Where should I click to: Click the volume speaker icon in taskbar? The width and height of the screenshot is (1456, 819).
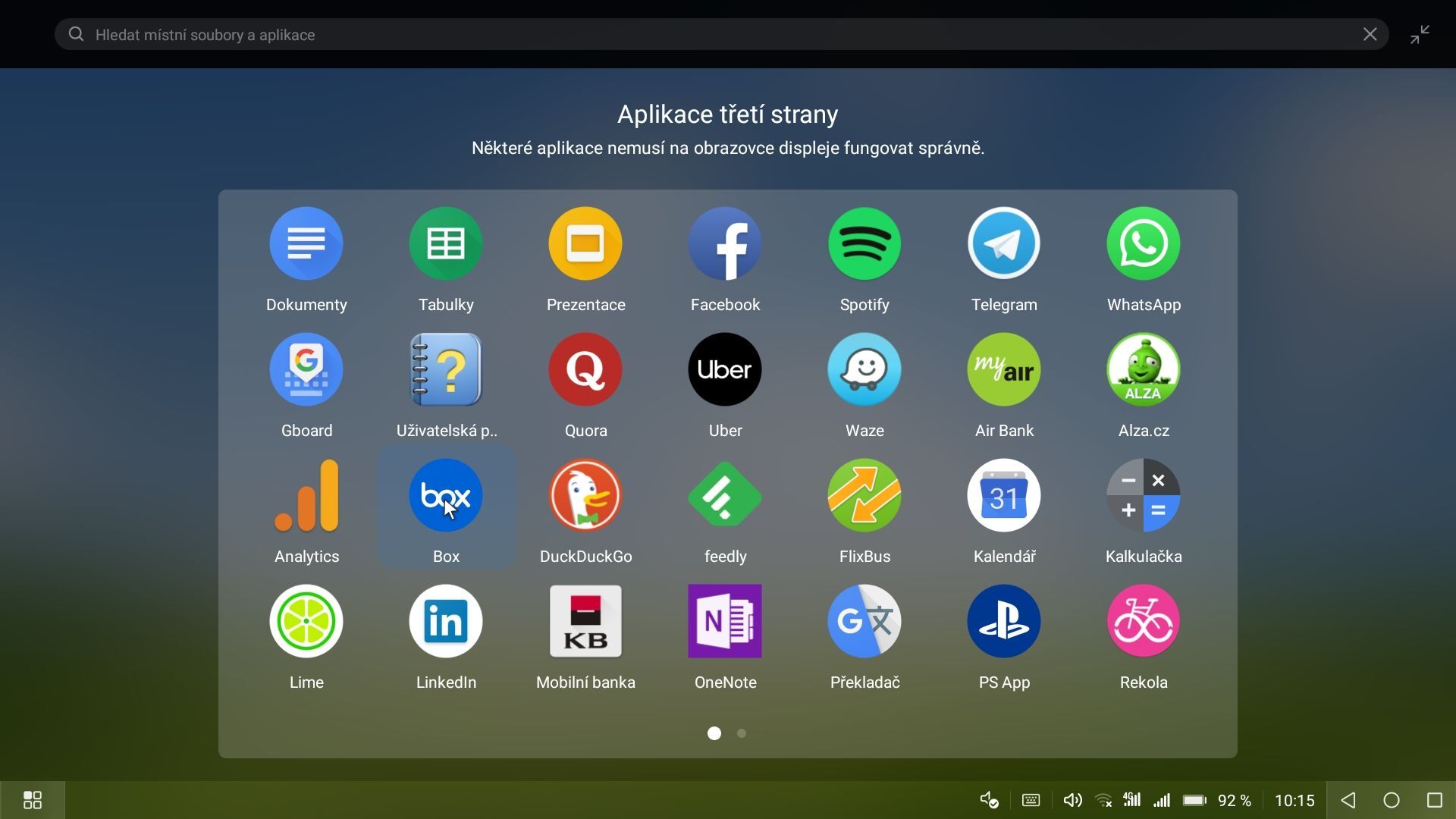pos(1072,800)
